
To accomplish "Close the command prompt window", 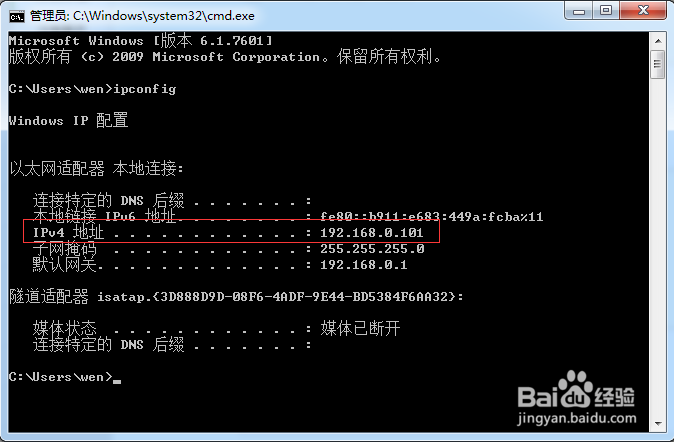I will pos(643,11).
